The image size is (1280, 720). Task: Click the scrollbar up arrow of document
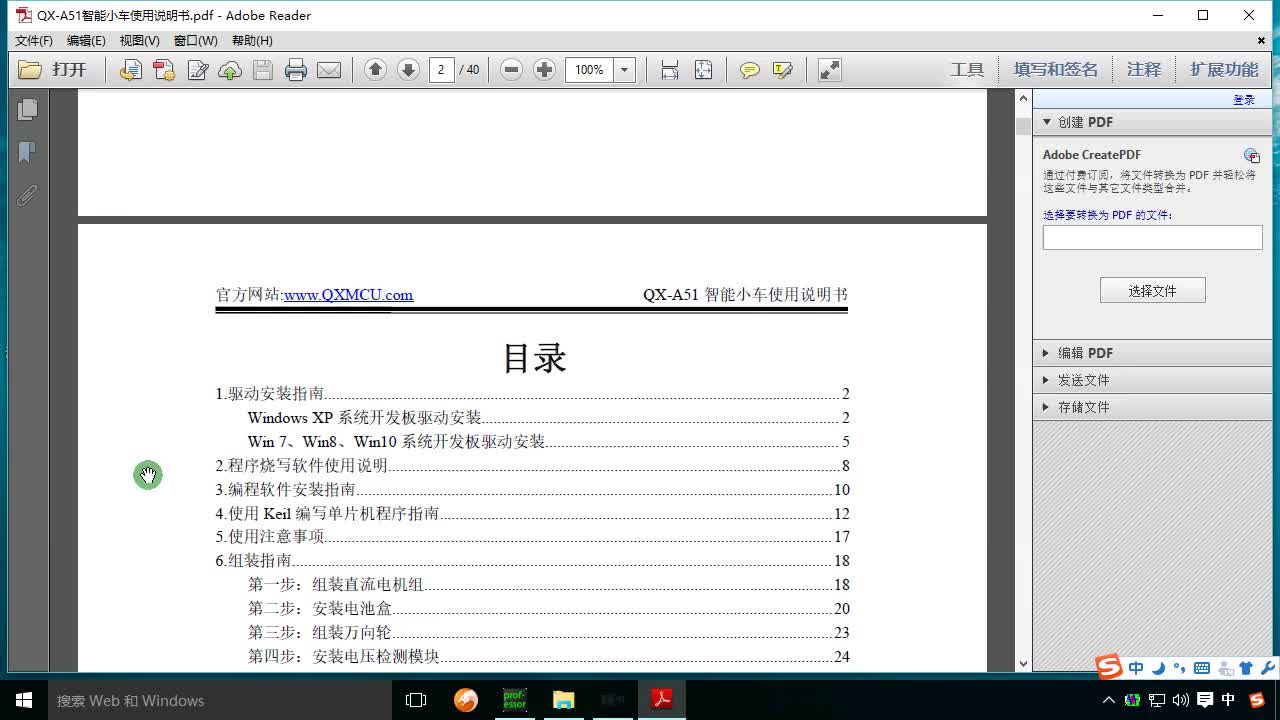tap(1023, 98)
